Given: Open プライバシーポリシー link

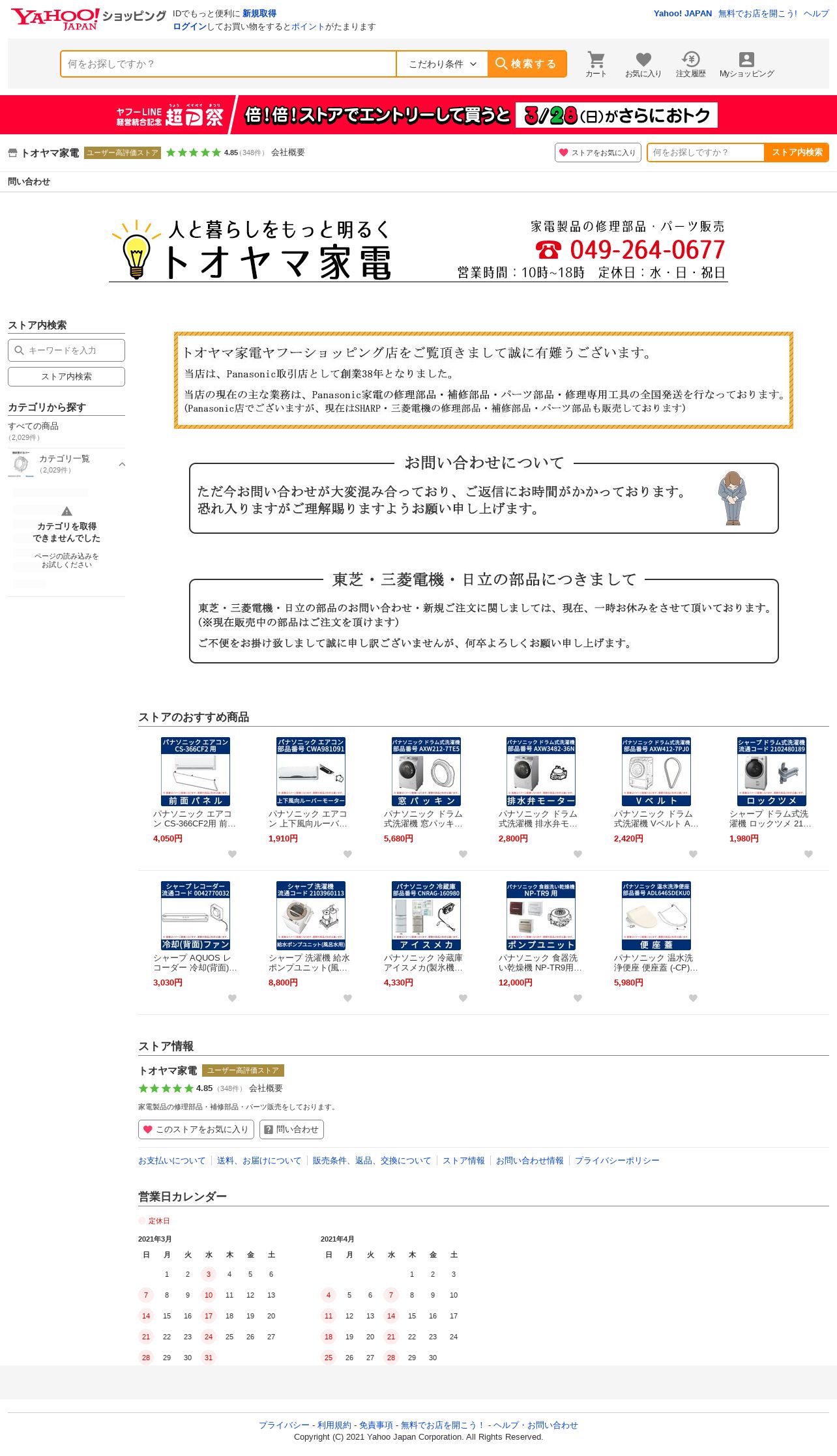Looking at the screenshot, I should 617,1161.
